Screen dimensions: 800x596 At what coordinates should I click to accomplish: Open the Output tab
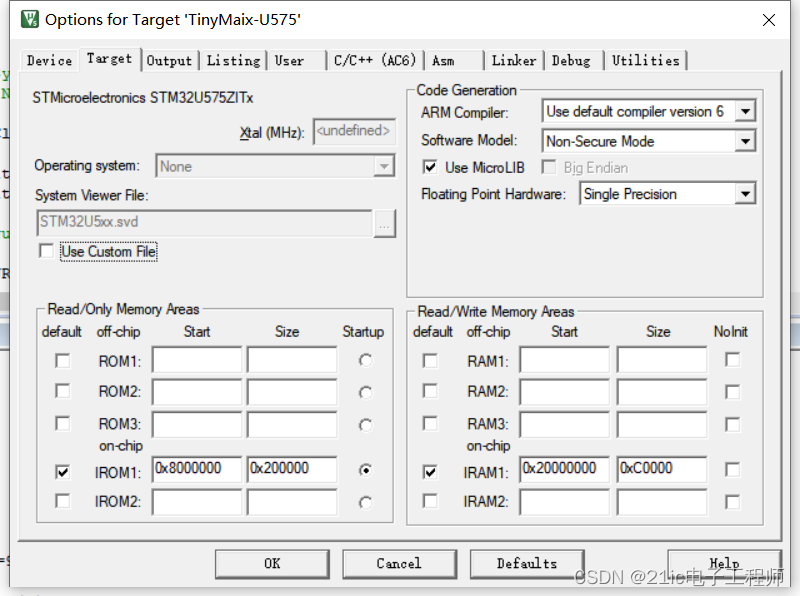[169, 61]
